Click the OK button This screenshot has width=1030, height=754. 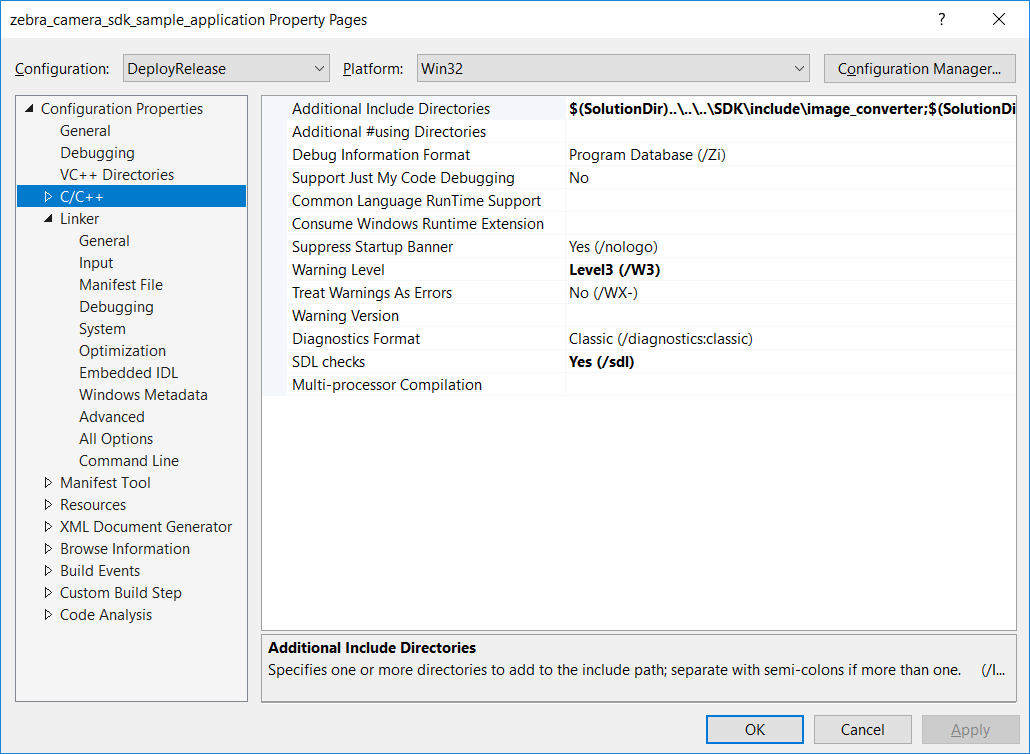pyautogui.click(x=754, y=729)
